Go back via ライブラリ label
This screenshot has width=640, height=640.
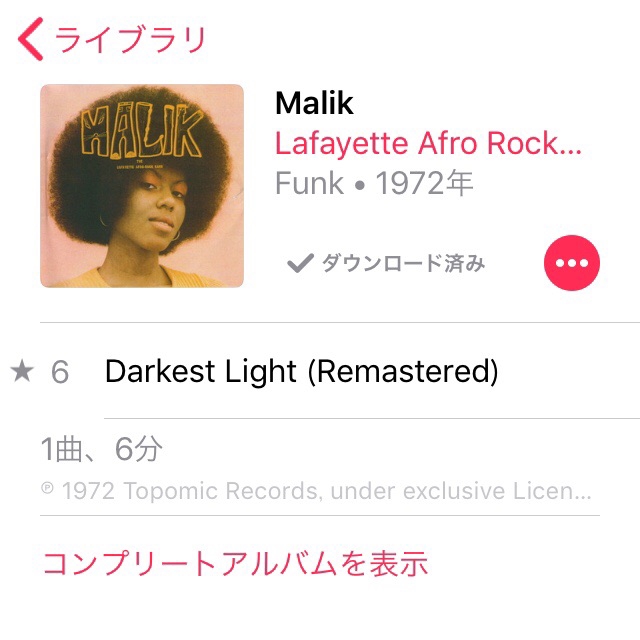[130, 40]
